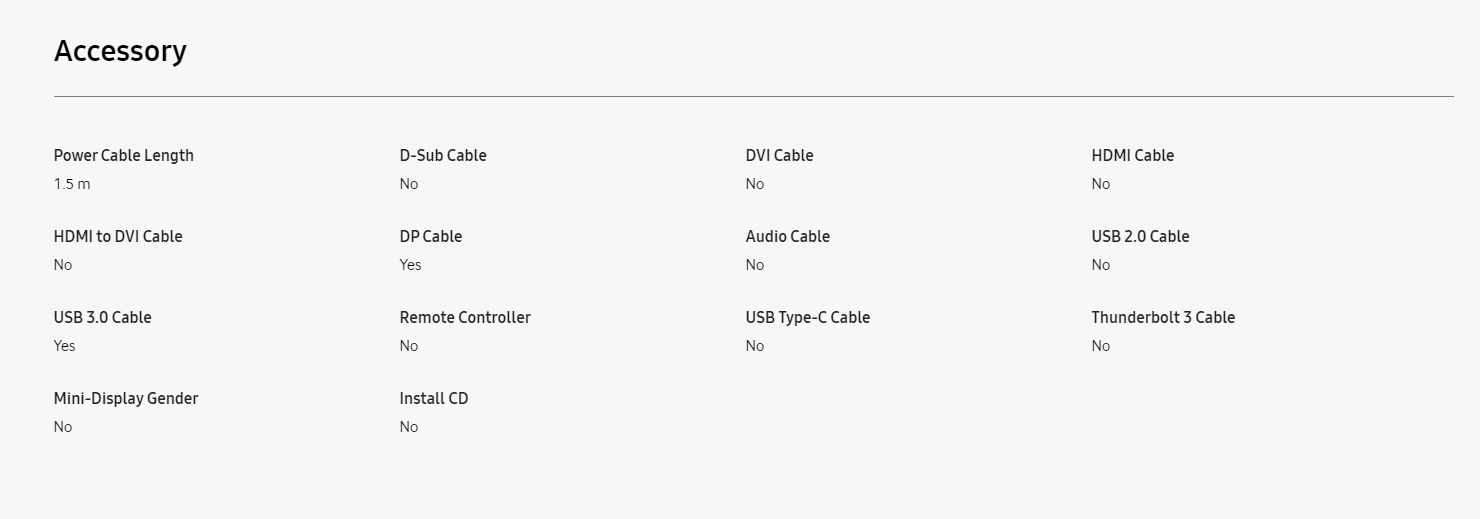Click the HDMI to DVI Cable label
This screenshot has width=1480, height=519.
[118, 236]
